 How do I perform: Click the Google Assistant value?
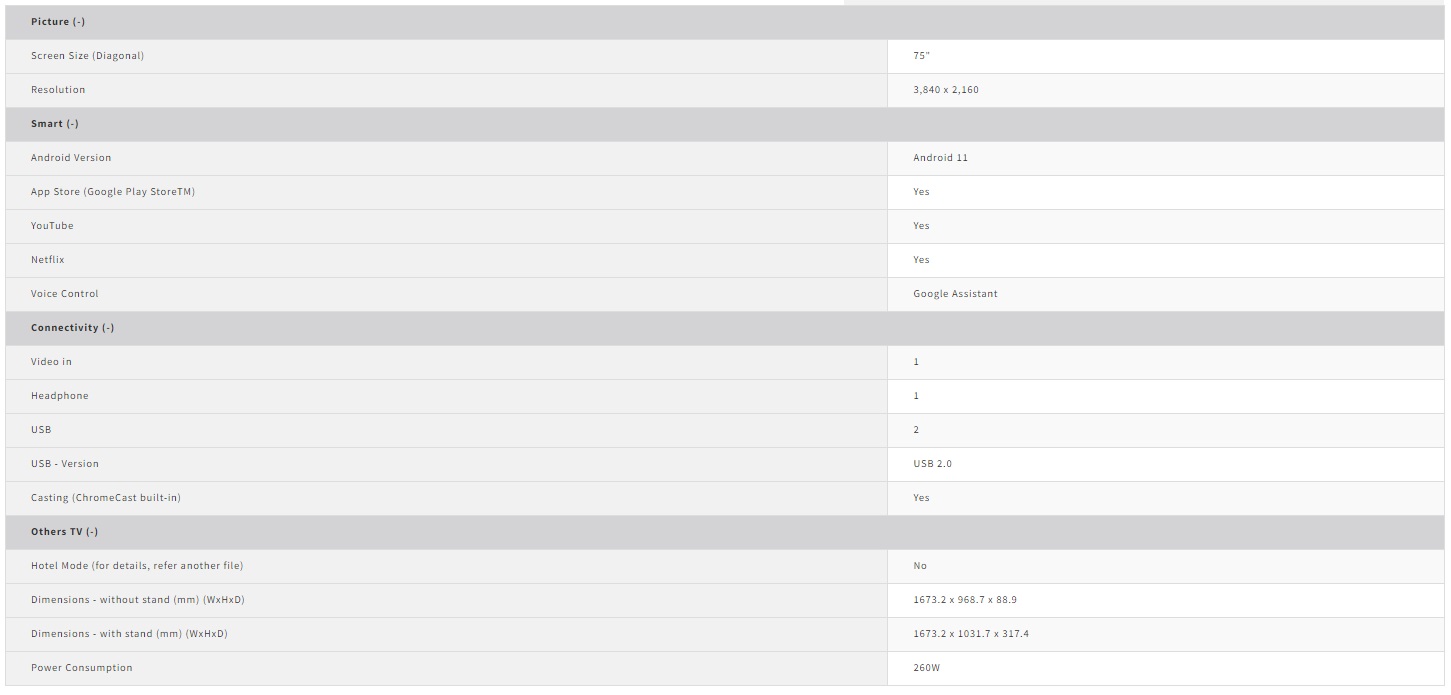pyautogui.click(x=955, y=294)
